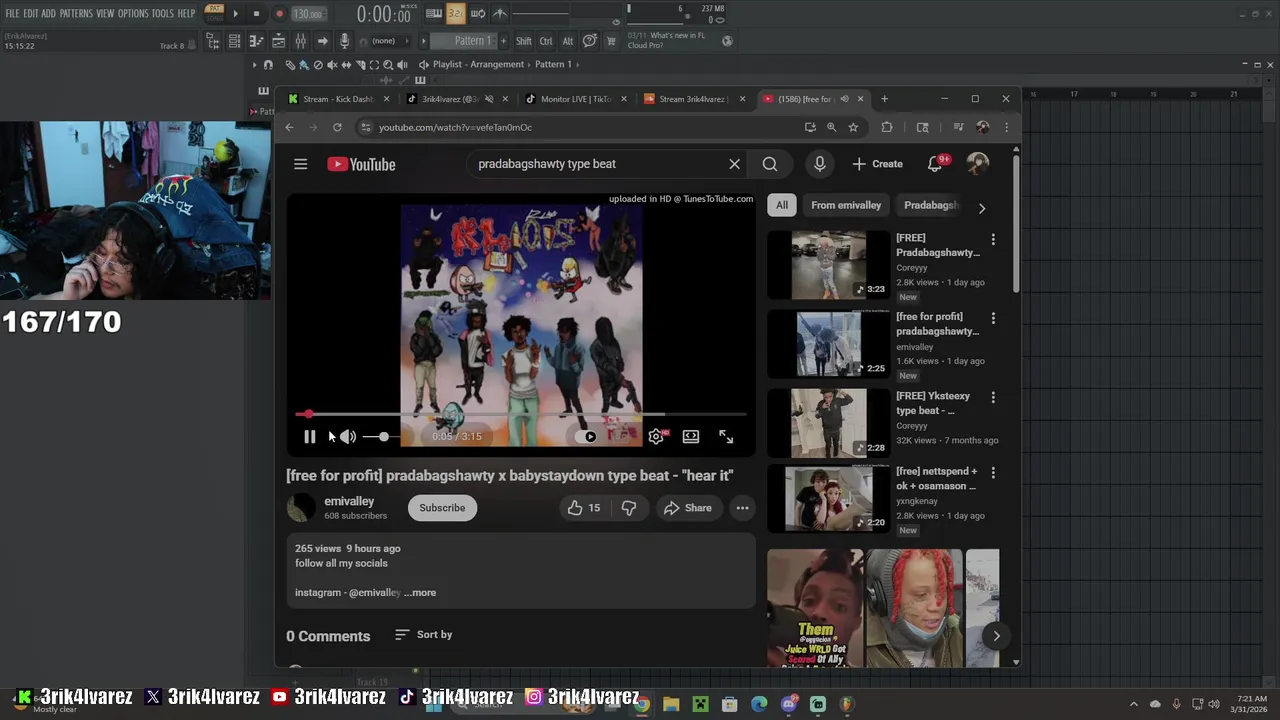This screenshot has height=720, width=1280.
Task: Toggle the FL Studio Shift key button
Action: [524, 41]
